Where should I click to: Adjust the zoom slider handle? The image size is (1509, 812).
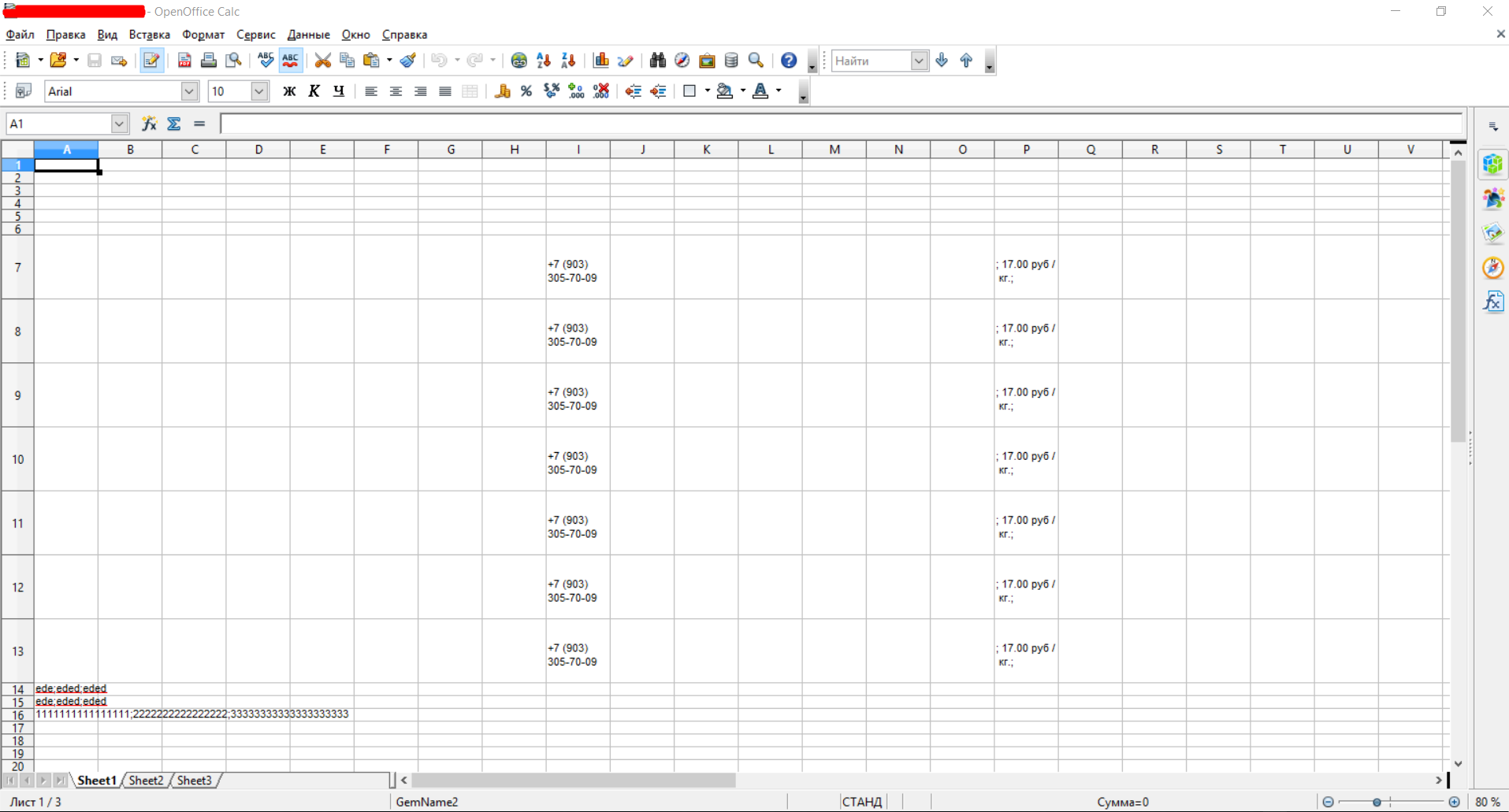coord(1377,802)
